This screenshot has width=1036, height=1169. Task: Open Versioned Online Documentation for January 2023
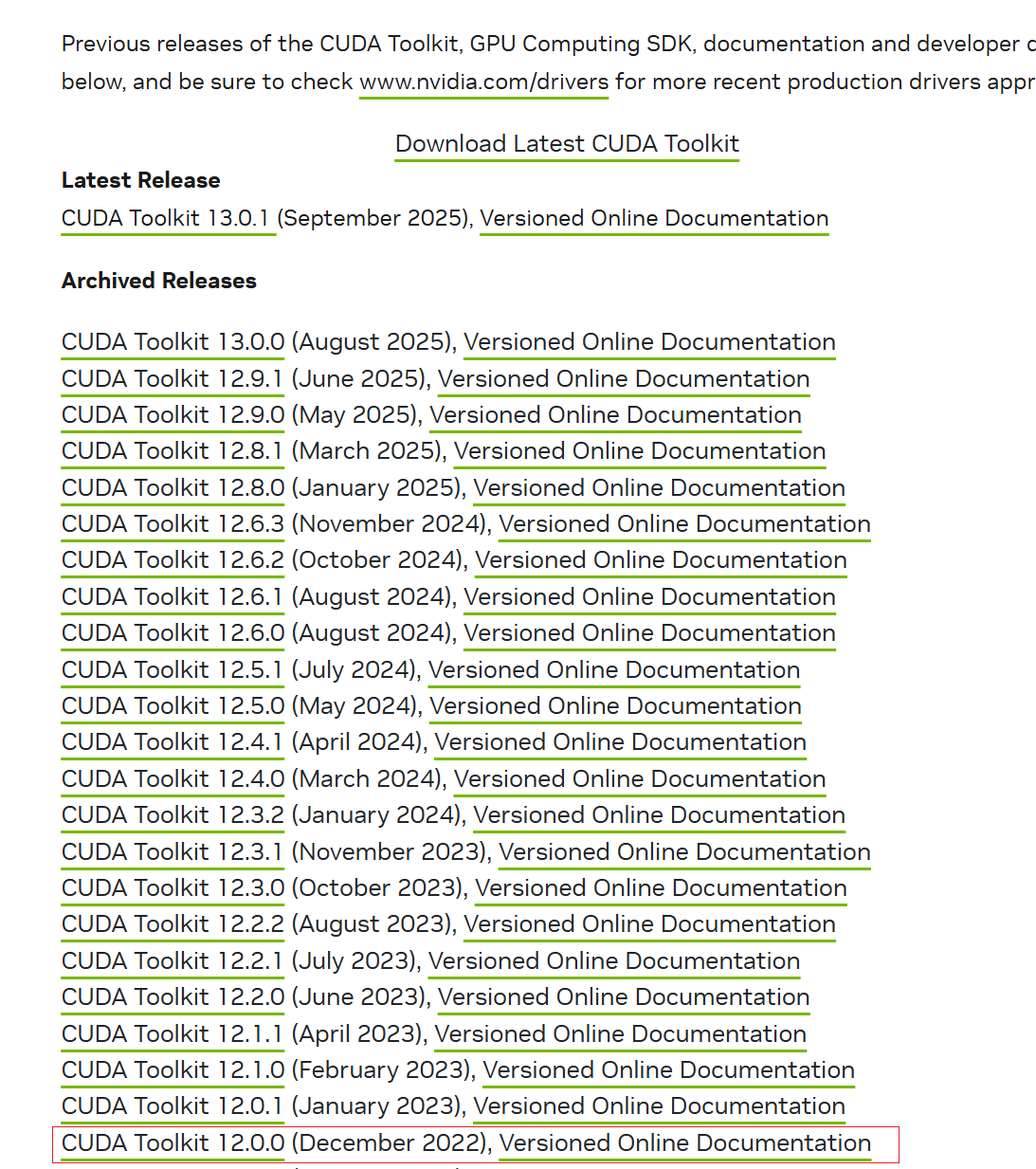pos(660,1106)
